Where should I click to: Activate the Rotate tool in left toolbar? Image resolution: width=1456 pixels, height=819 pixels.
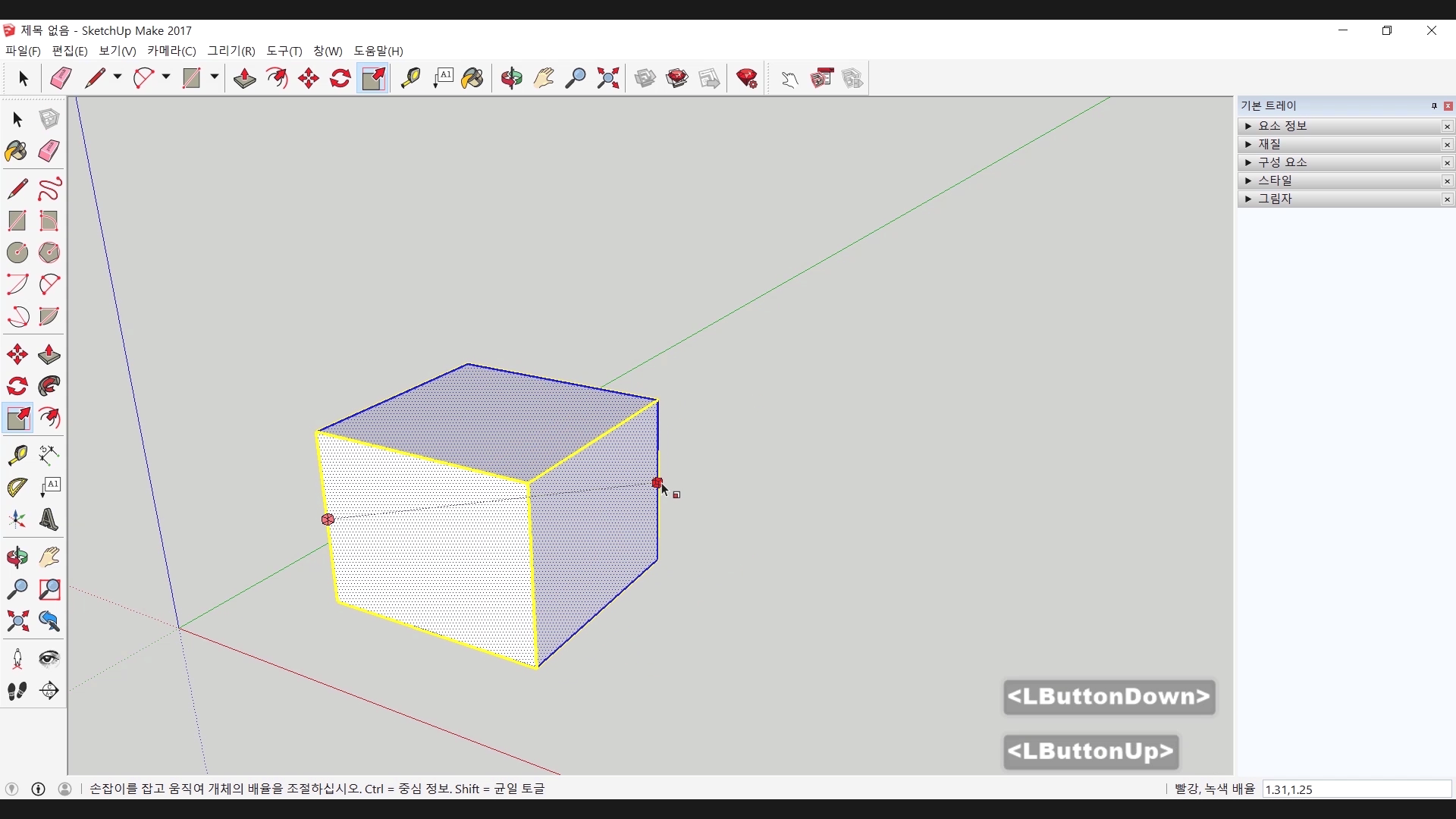pyautogui.click(x=17, y=387)
